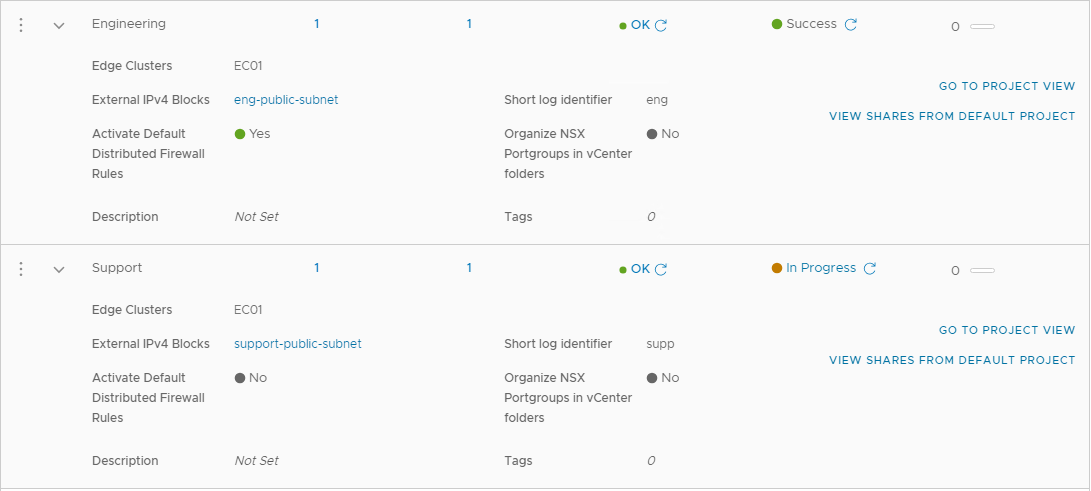
Task: Refresh the Engineering OK status
Action: tap(661, 25)
